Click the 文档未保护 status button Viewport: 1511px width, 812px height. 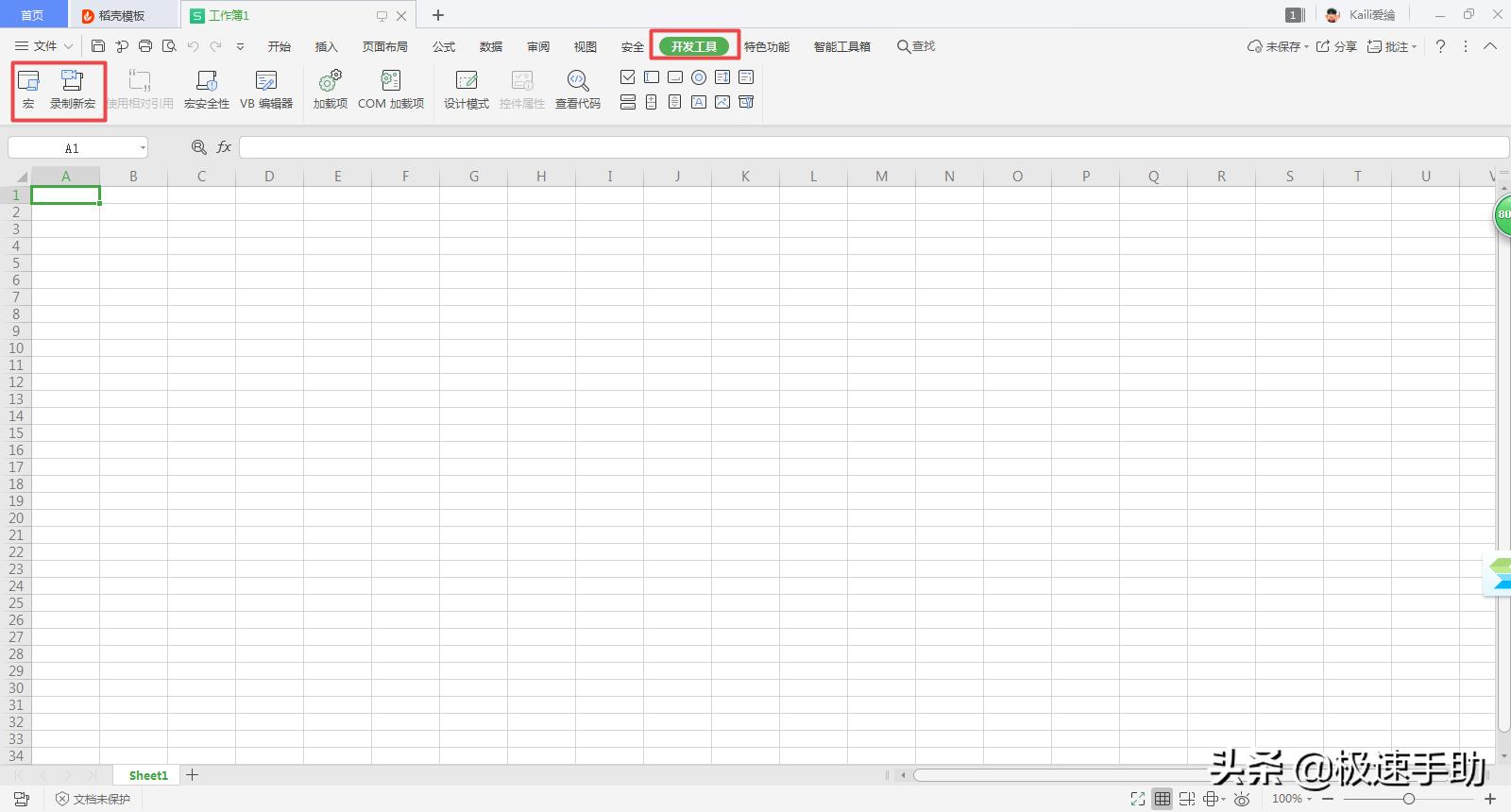[x=93, y=799]
